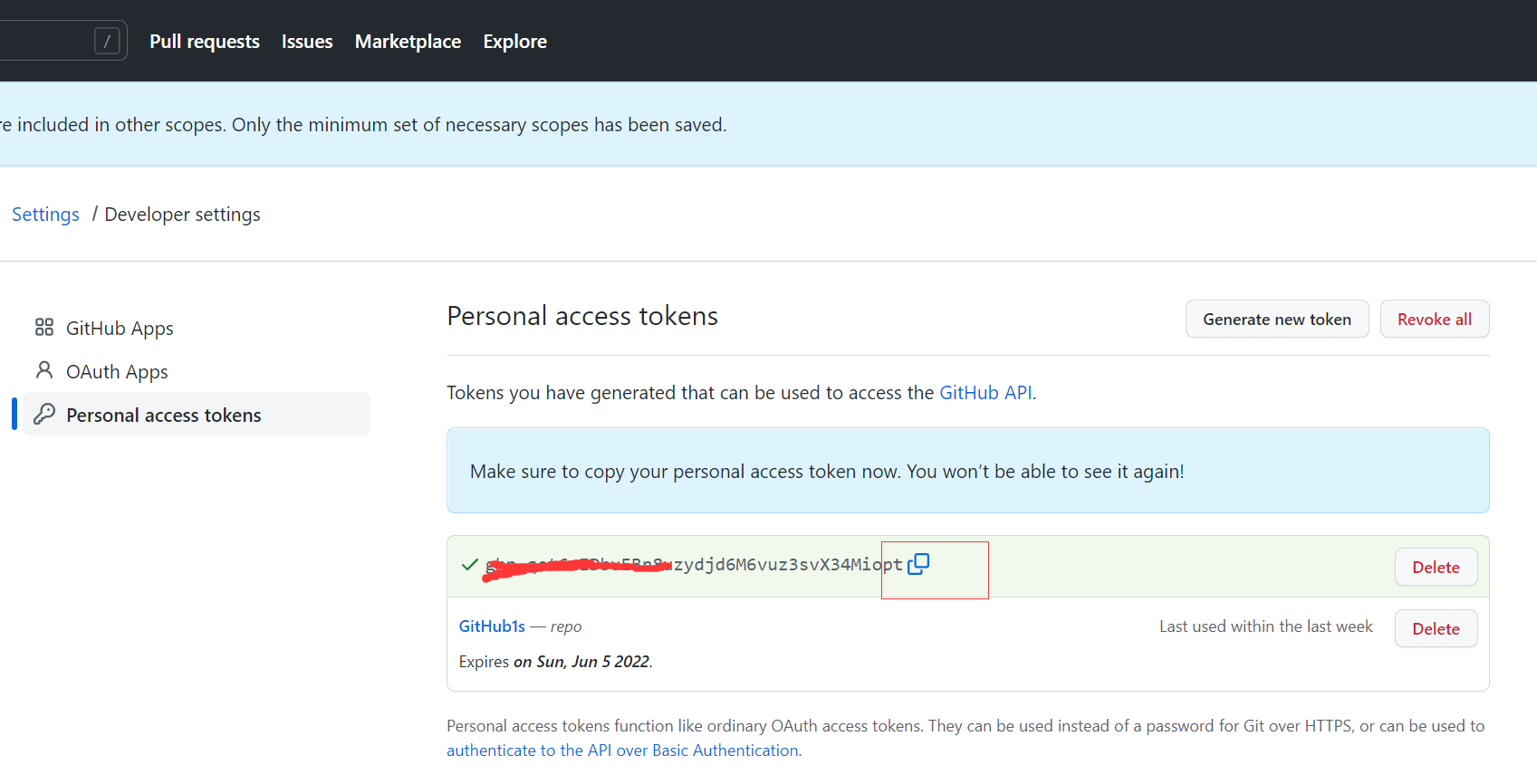The width and height of the screenshot is (1537, 784).
Task: Open the GitHub API link
Action: tap(985, 393)
